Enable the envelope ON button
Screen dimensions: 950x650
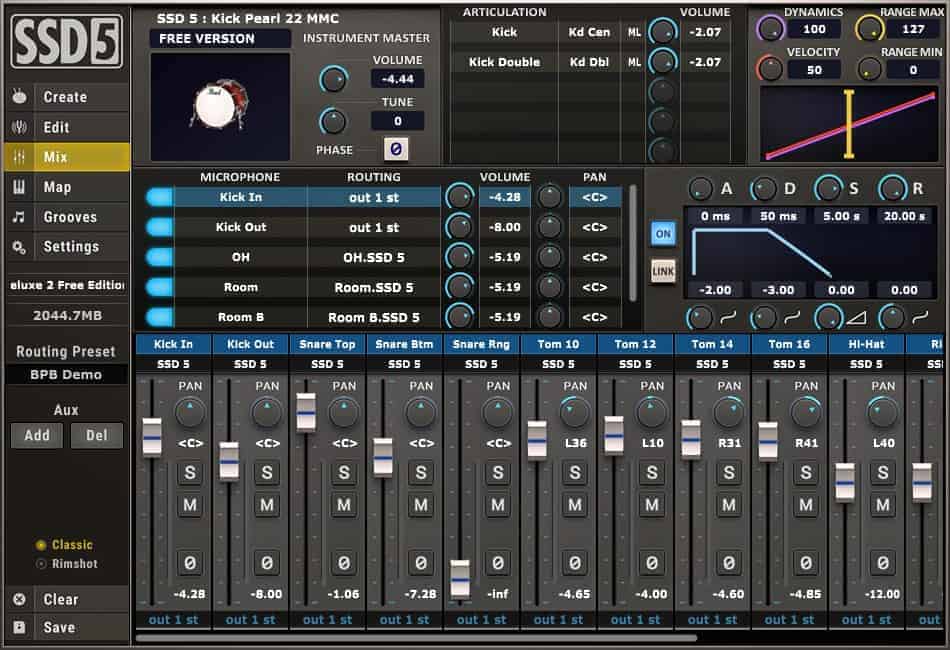[x=663, y=231]
